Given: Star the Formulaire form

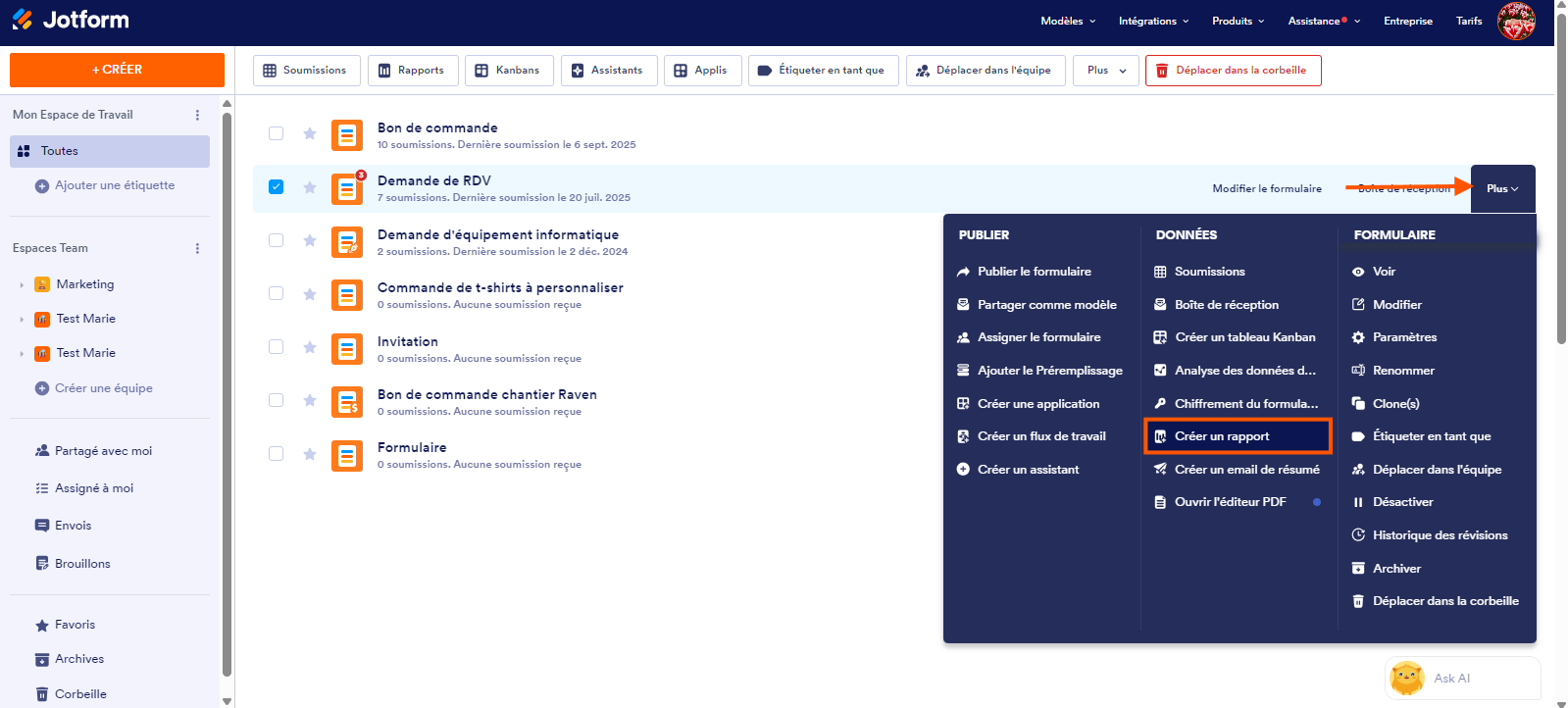Looking at the screenshot, I should [x=310, y=454].
